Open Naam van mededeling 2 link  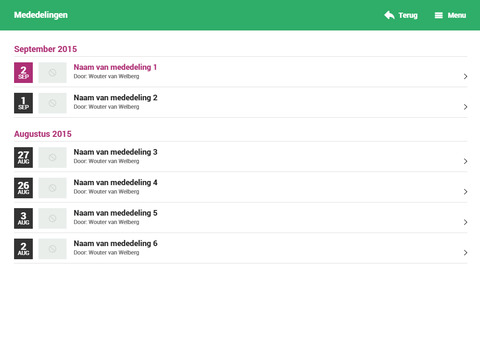pos(115,98)
